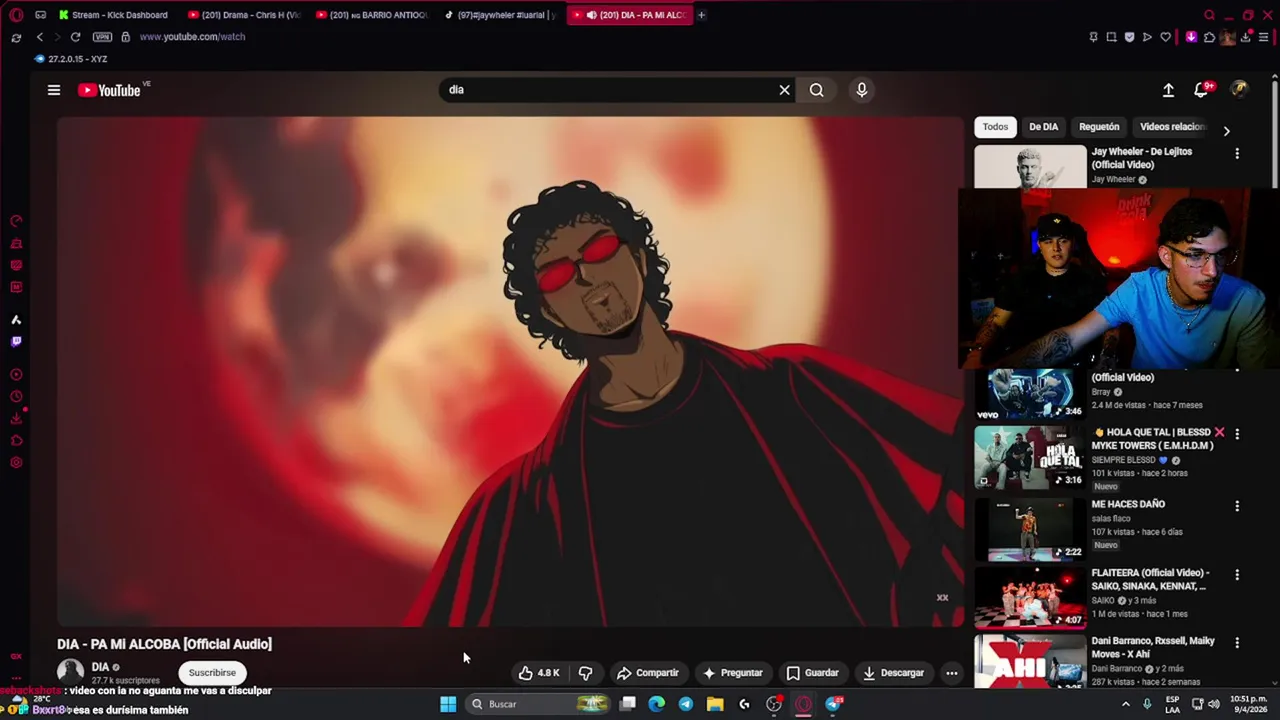Open options for Dani Barranco X Ahí video

pos(1237,643)
